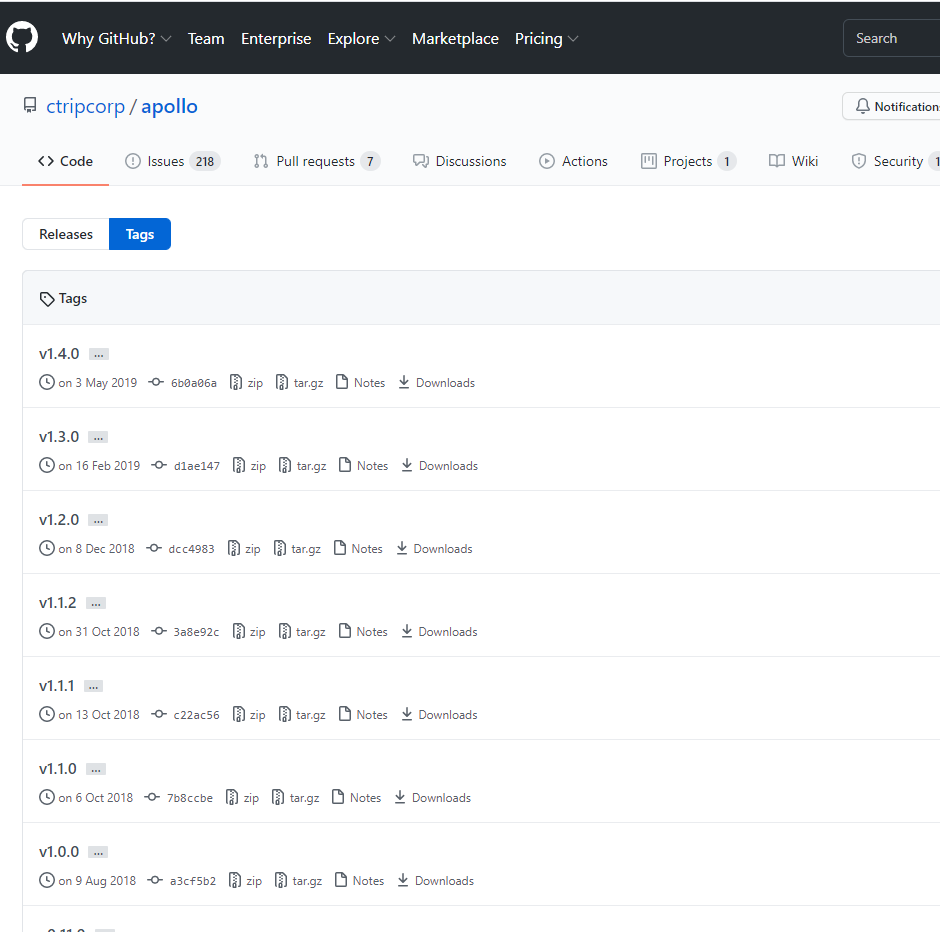Open the v1.0.0 tag link
Screen dimensions: 940x932
click(x=59, y=852)
